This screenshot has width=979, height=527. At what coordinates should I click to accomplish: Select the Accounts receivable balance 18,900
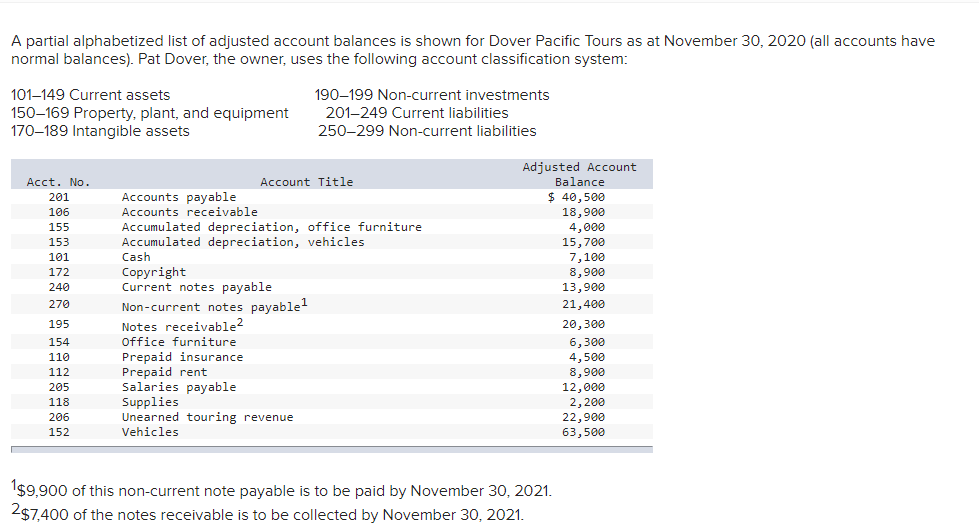tap(583, 212)
